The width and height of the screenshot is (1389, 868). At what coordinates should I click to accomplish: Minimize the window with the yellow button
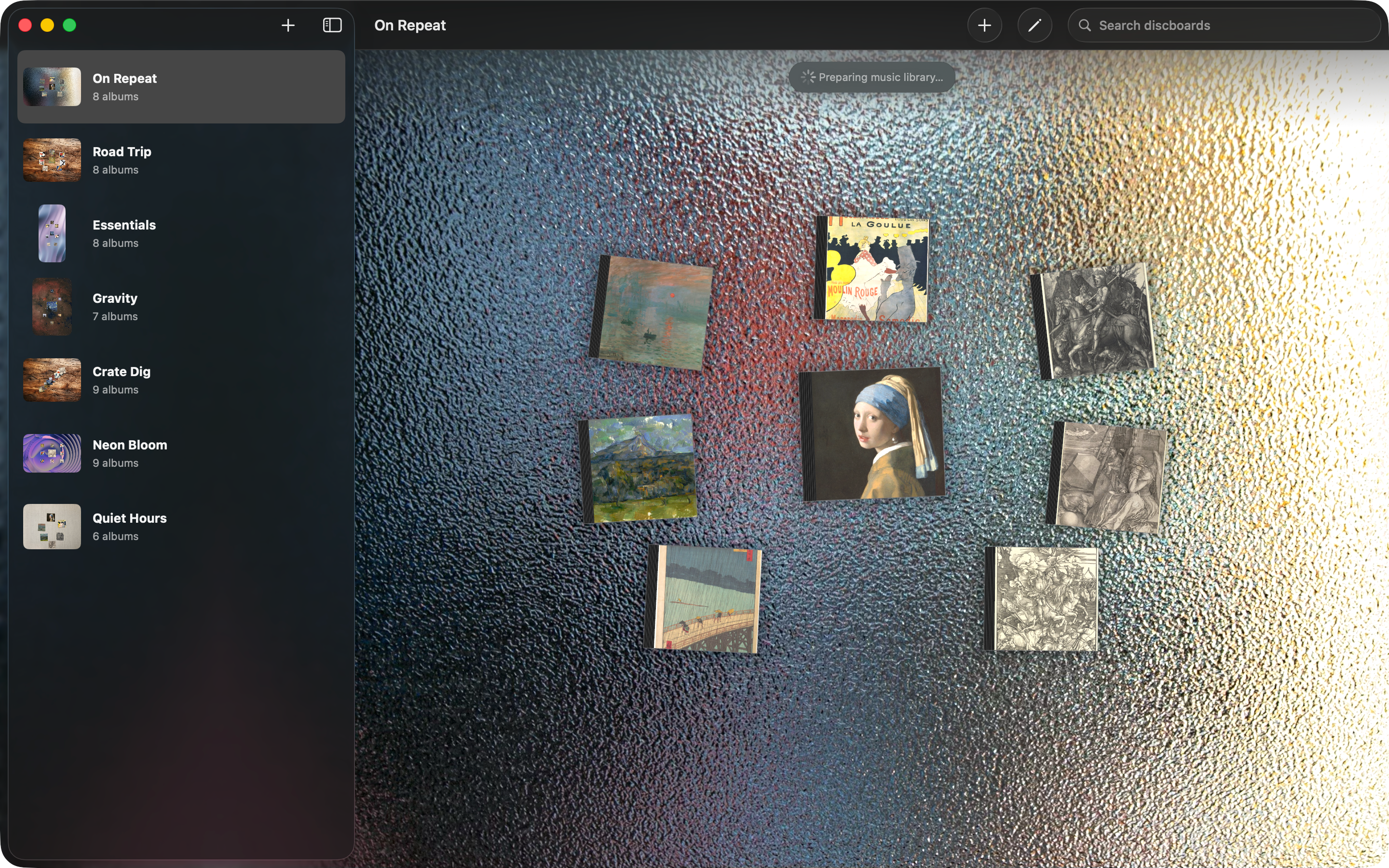(x=47, y=25)
